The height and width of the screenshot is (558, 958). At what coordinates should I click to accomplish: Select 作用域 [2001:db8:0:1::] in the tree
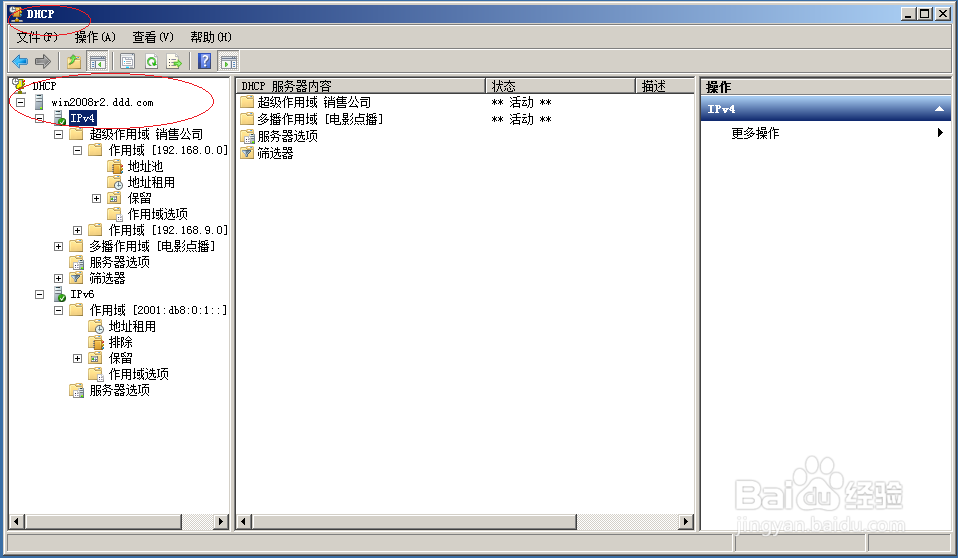[x=158, y=310]
